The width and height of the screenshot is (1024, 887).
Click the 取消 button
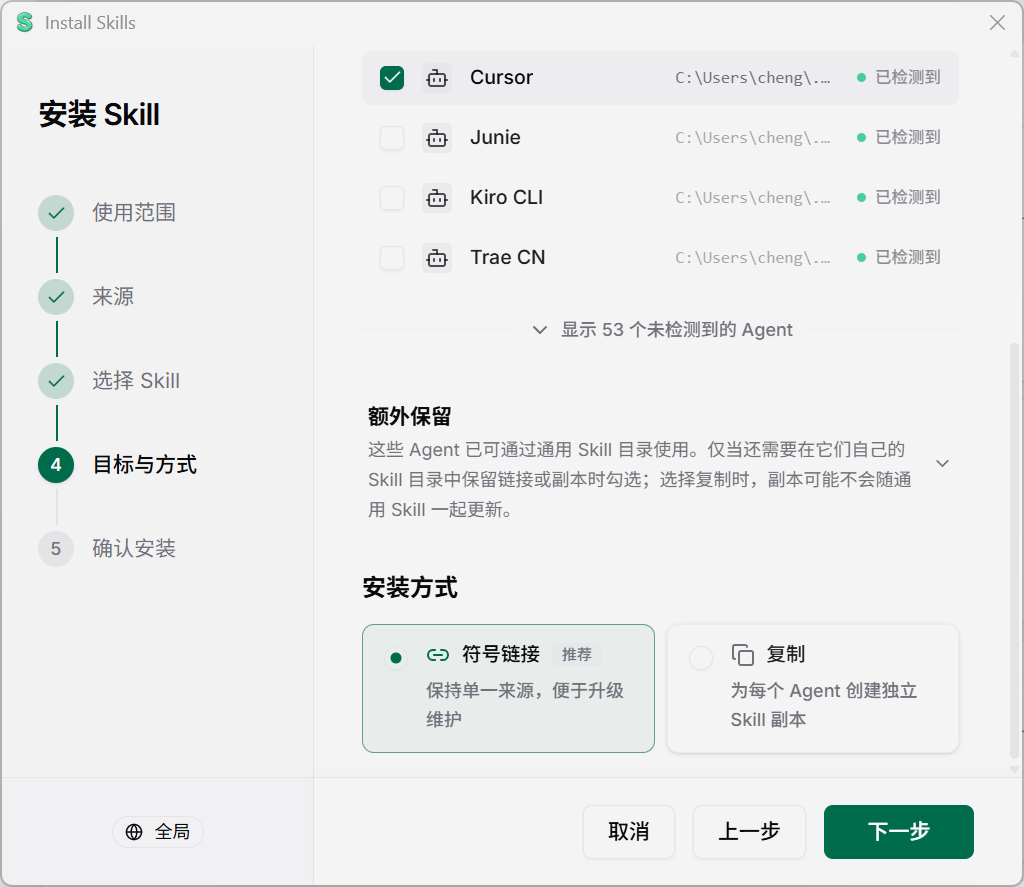(x=629, y=831)
